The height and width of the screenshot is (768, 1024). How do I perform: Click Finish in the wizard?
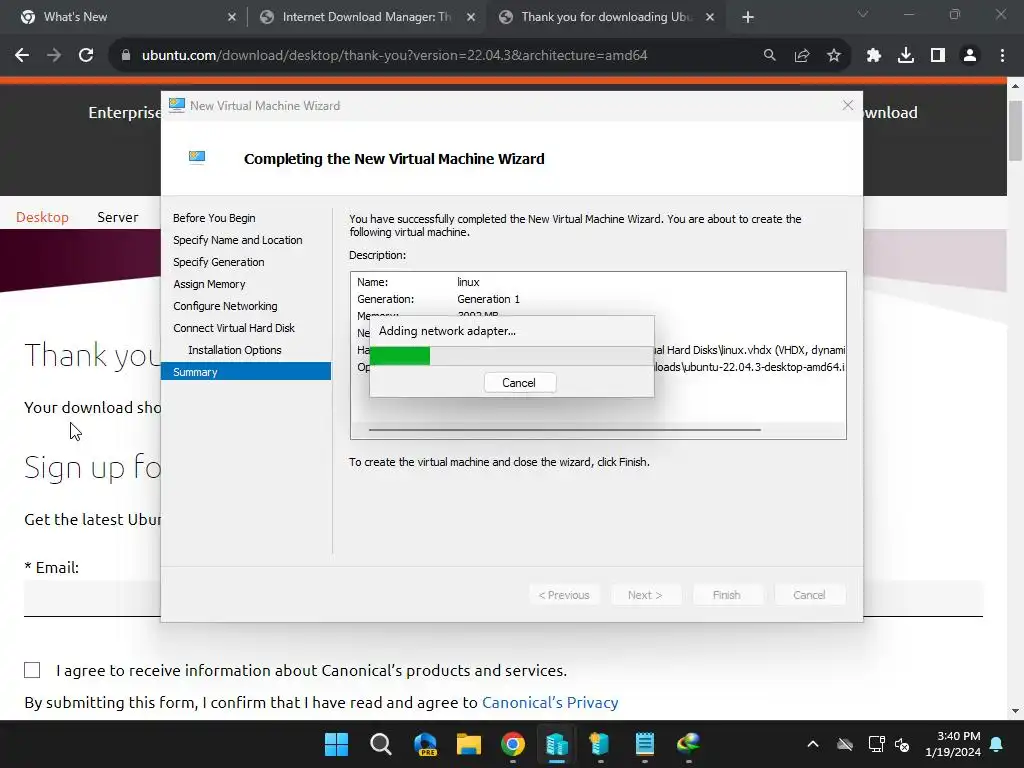point(727,595)
